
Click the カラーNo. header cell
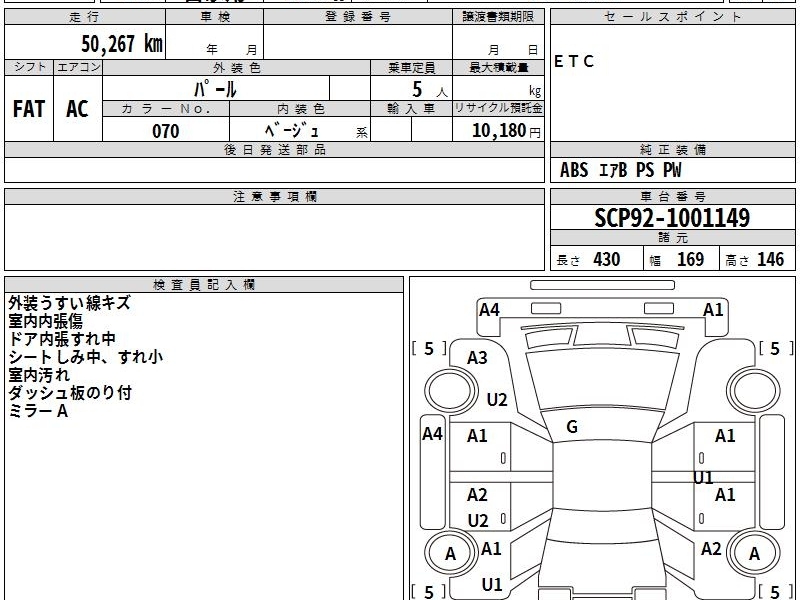coord(166,109)
